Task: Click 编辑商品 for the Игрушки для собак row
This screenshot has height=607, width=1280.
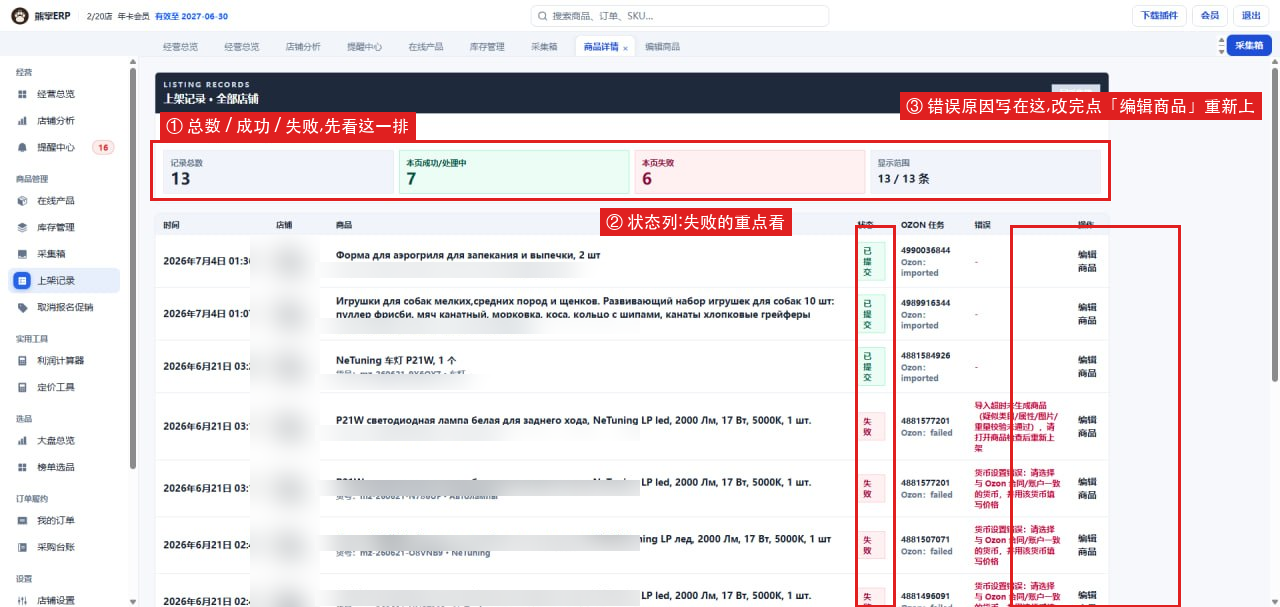Action: click(1087, 314)
